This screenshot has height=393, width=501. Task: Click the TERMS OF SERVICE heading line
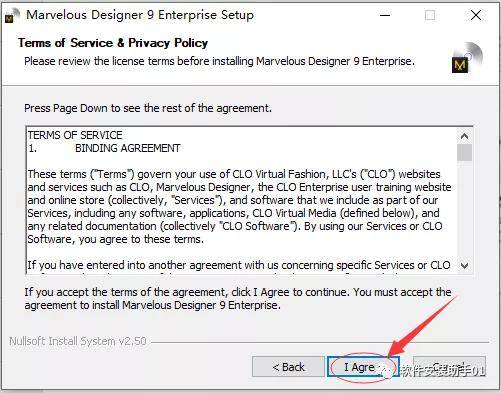75,135
